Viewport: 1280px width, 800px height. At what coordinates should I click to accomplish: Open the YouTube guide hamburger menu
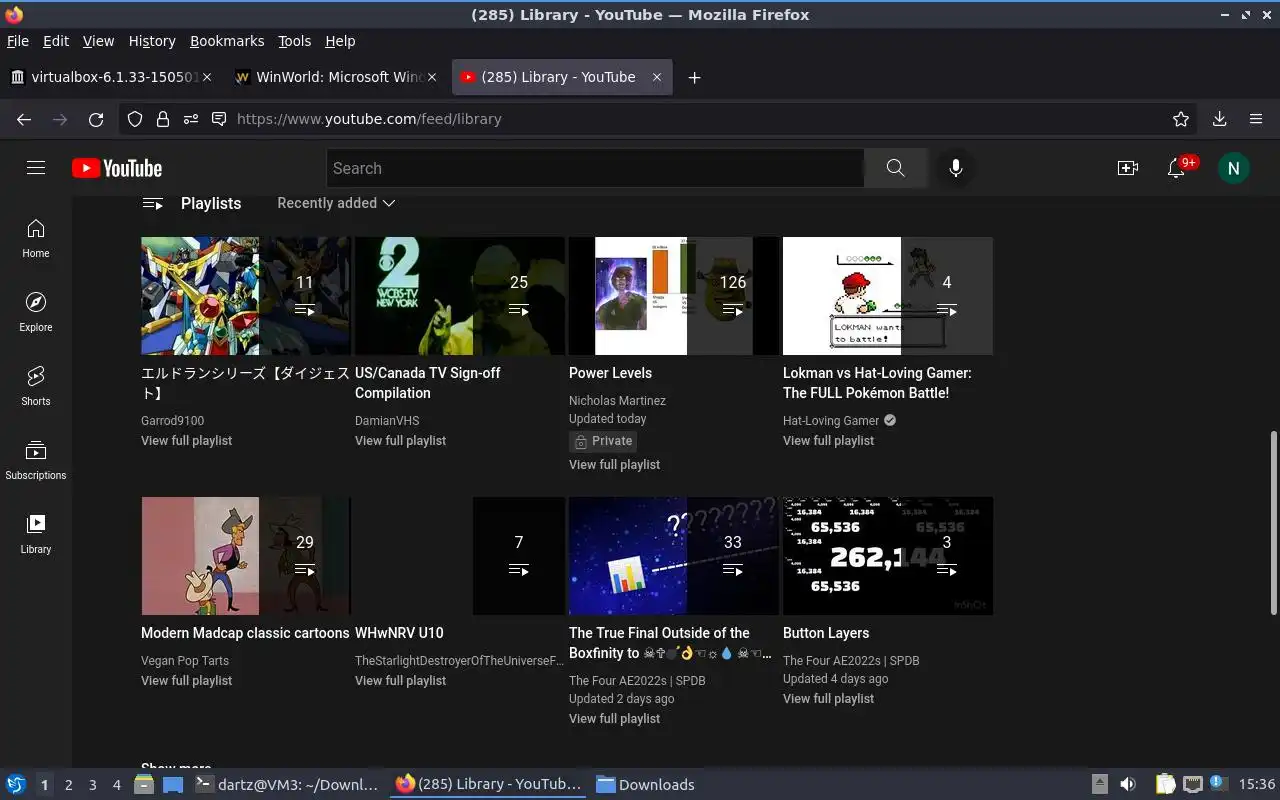(x=36, y=168)
